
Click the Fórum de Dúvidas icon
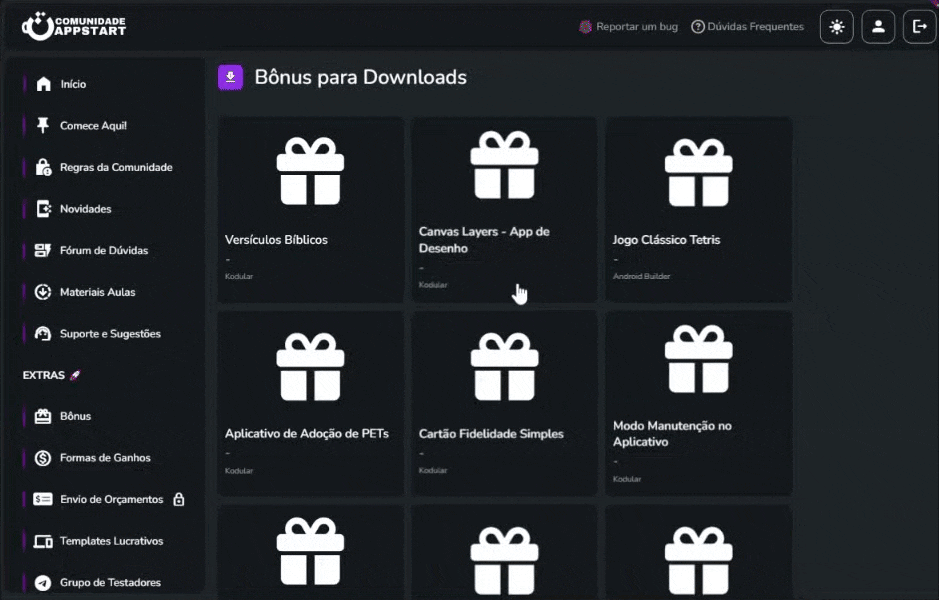point(43,251)
